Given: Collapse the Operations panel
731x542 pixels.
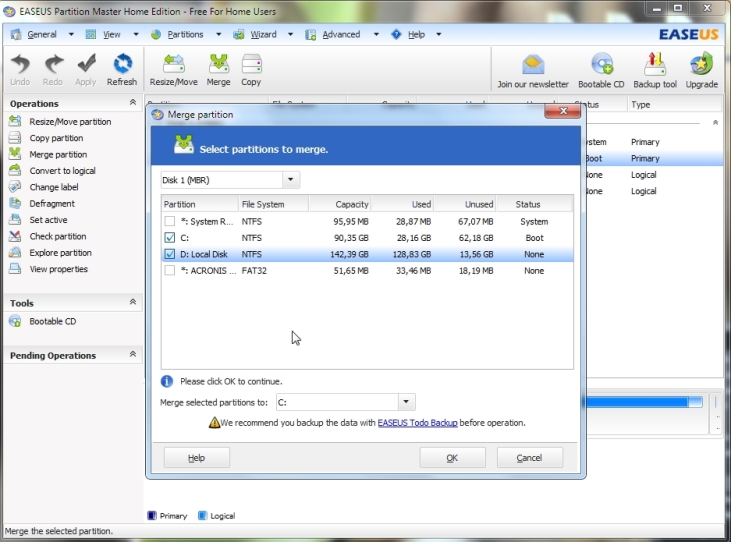Looking at the screenshot, I should coord(132,102).
